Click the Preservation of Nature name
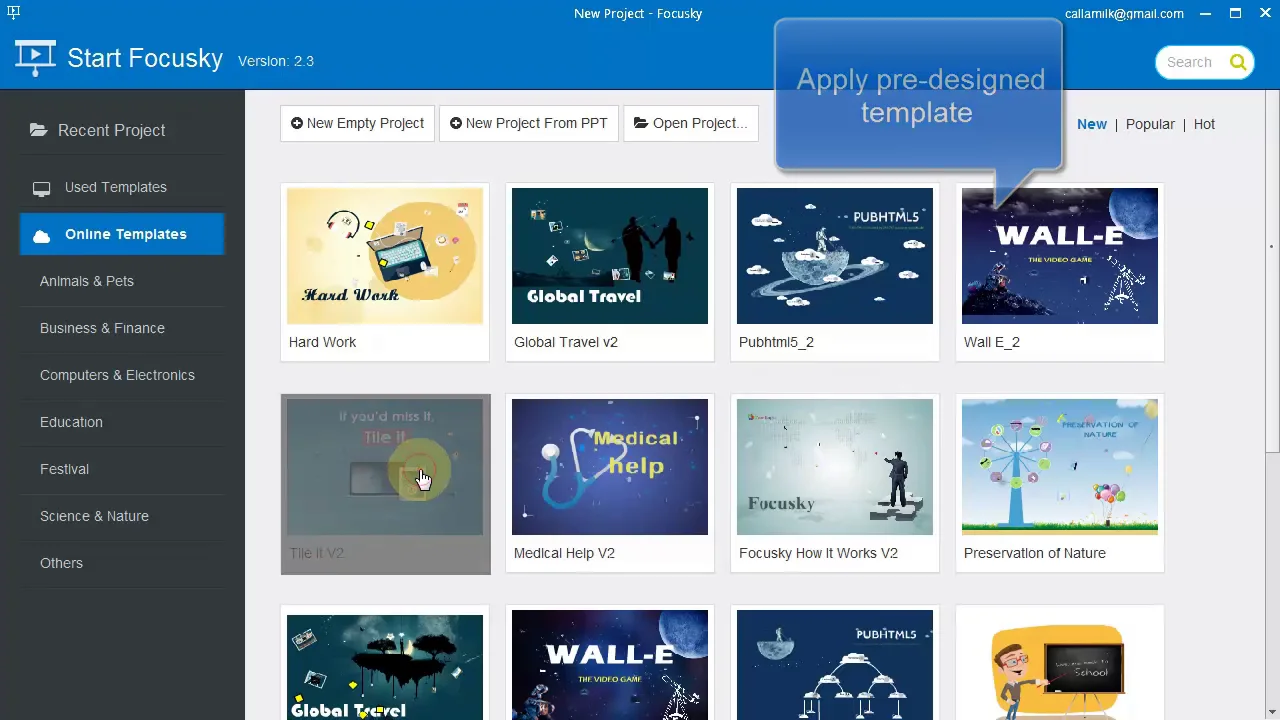Viewport: 1280px width, 720px height. click(1035, 553)
